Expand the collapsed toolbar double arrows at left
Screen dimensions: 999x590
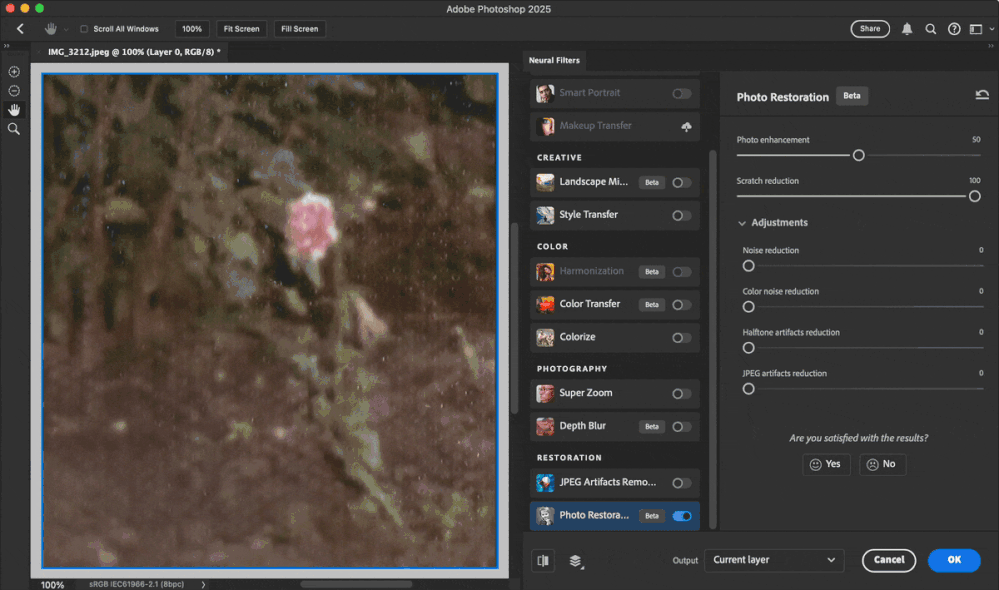click(x=7, y=46)
